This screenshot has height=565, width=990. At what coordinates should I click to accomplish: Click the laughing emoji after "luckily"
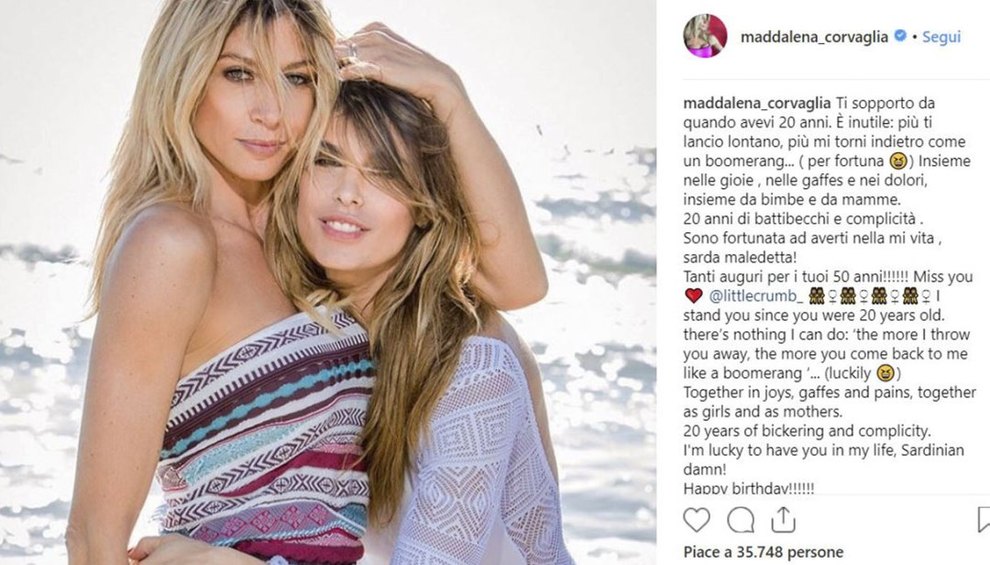pos(886,374)
